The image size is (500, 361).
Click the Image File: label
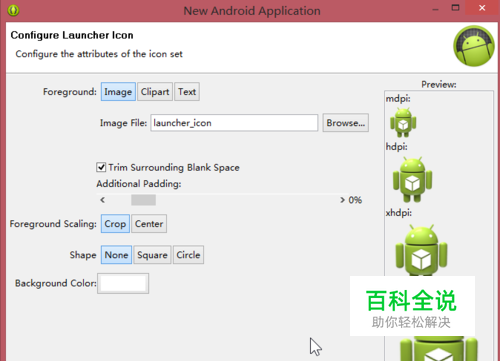[x=123, y=123]
